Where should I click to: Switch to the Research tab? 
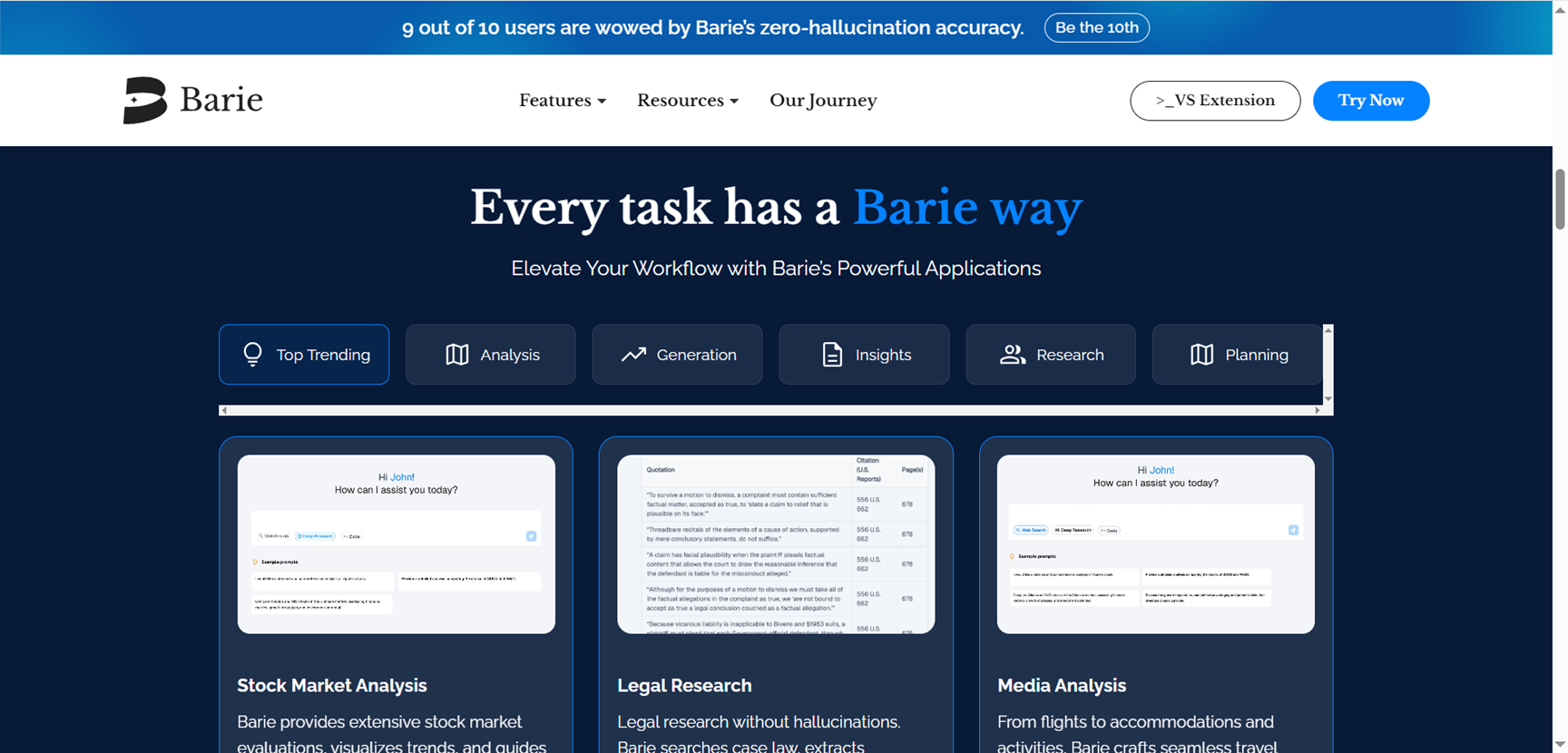(1051, 355)
